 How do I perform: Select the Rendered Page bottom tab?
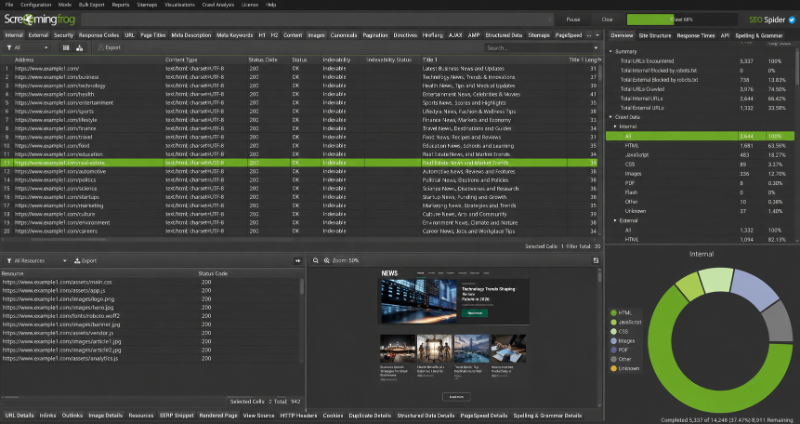tap(218, 415)
